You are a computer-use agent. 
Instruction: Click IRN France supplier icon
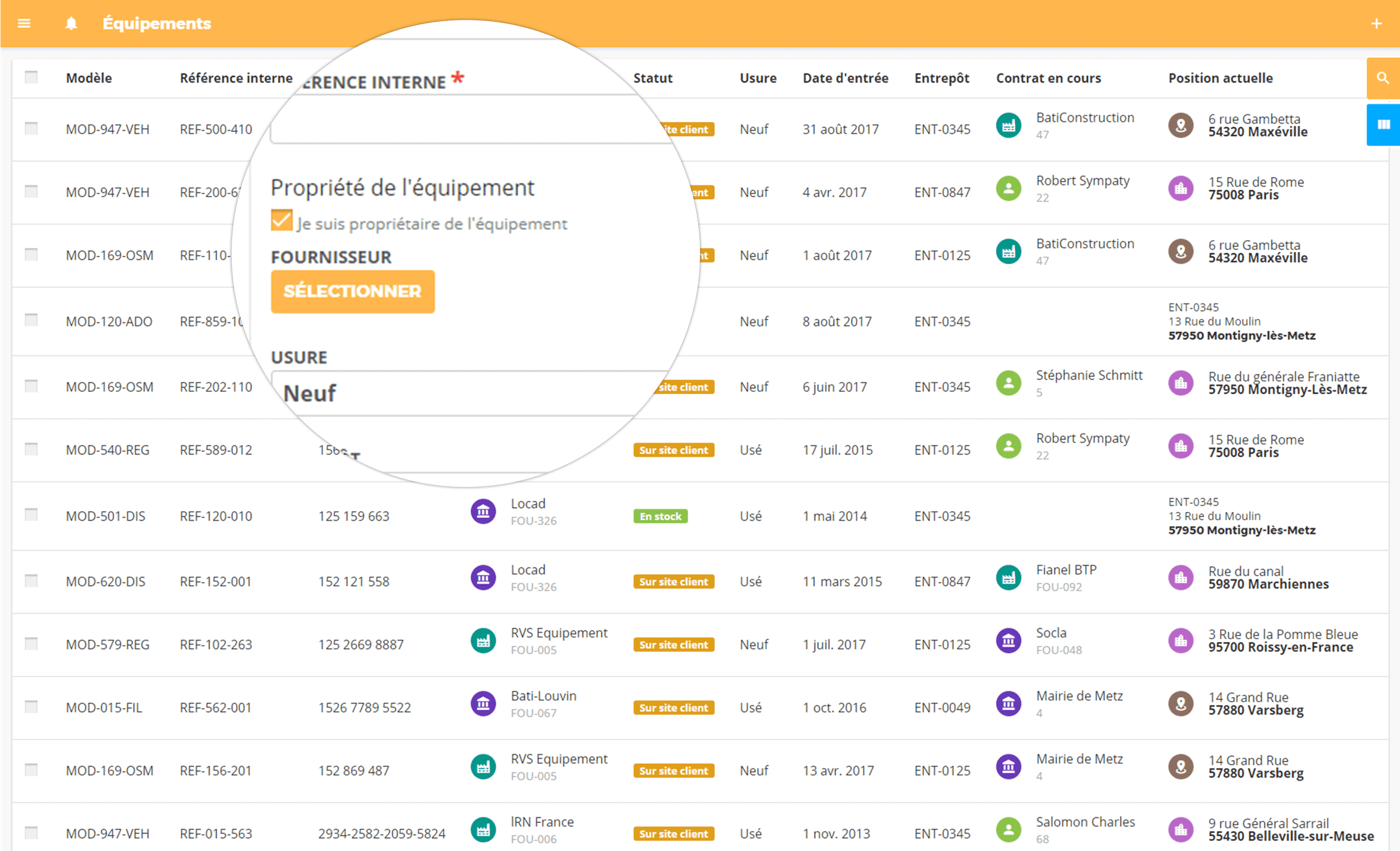(x=483, y=830)
